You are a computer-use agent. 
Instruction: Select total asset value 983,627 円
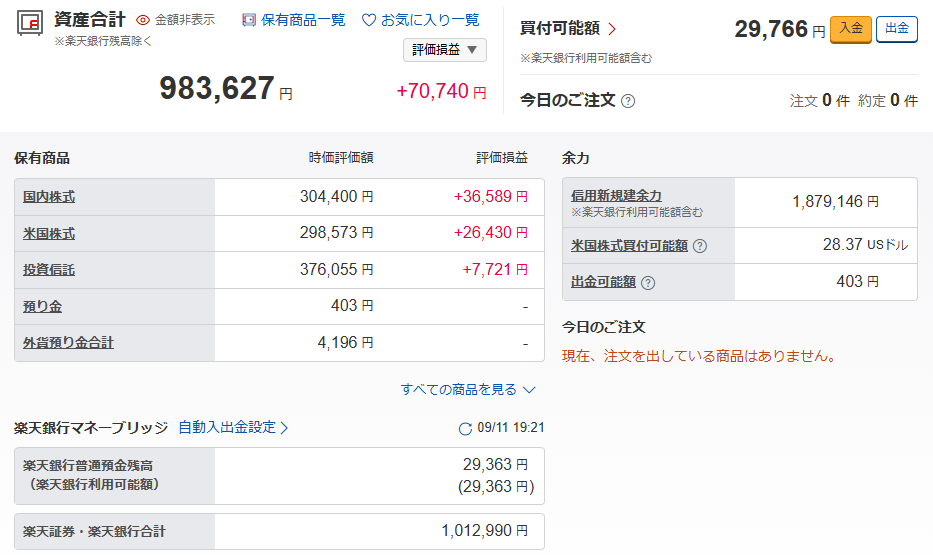[226, 88]
